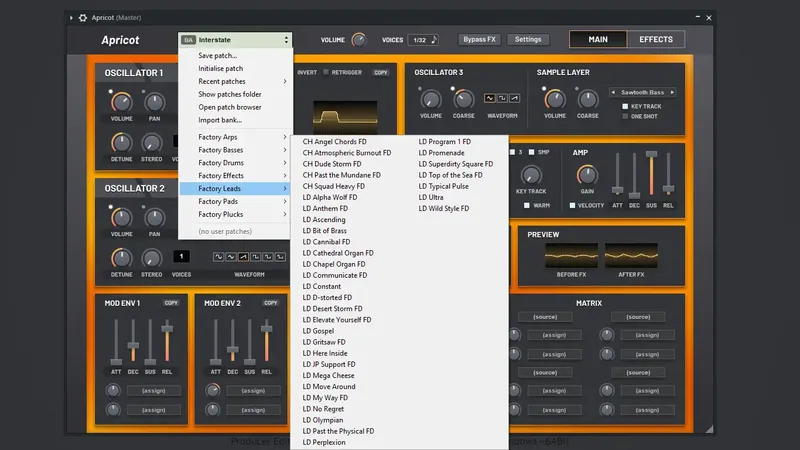Toggle the AMP VELOCITY checkbox
This screenshot has width=800, height=450.
572,205
